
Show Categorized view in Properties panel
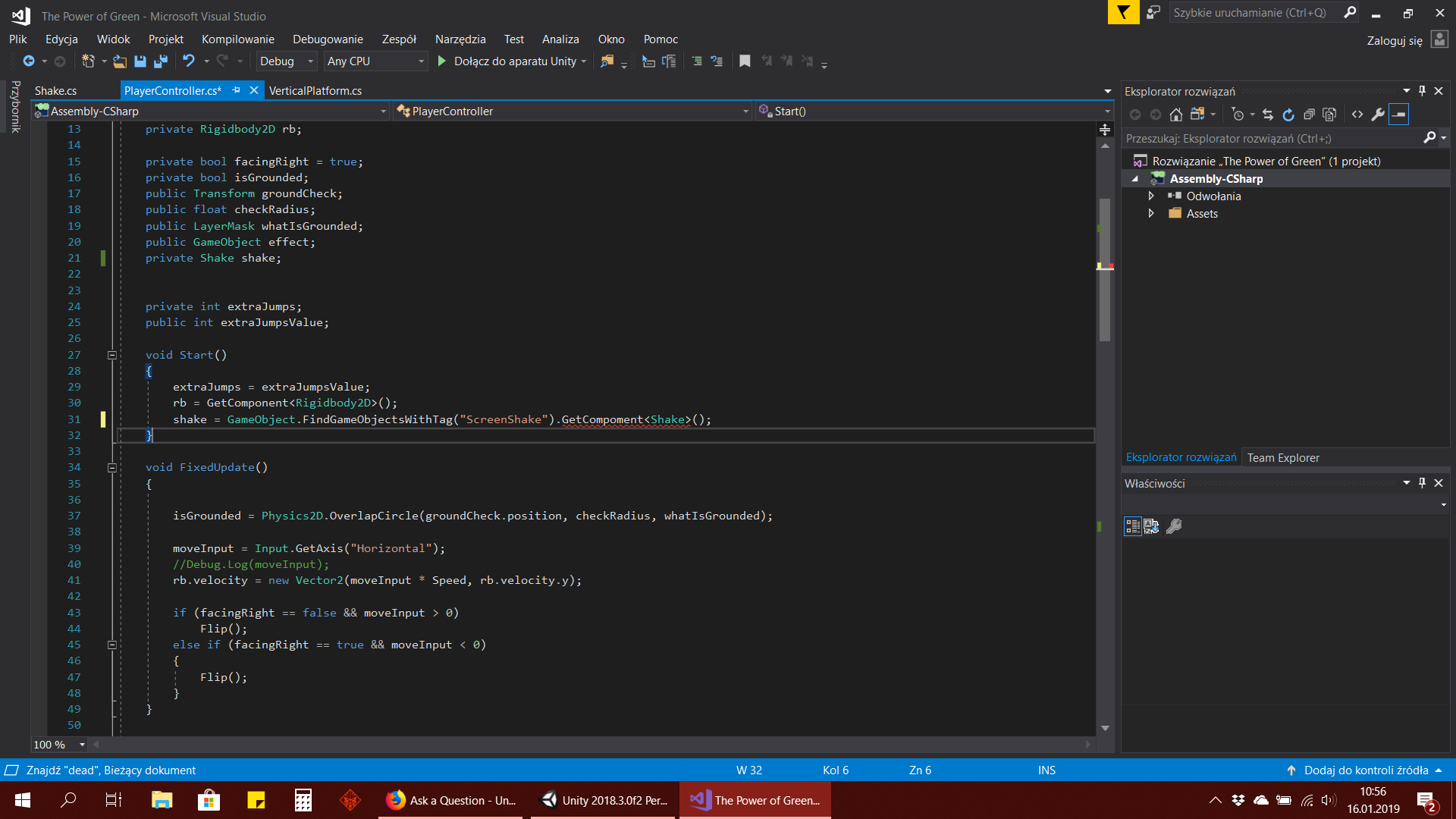click(1133, 526)
